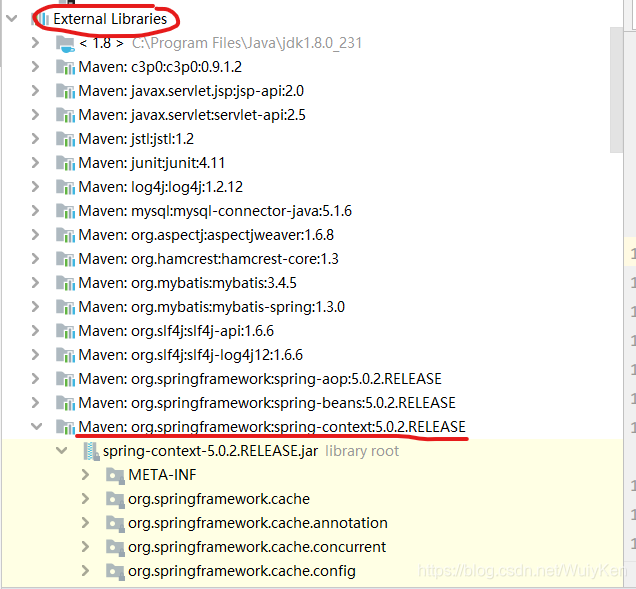Click the META-INF folder icon
Viewport: 636px width, 589px height.
coord(115,475)
